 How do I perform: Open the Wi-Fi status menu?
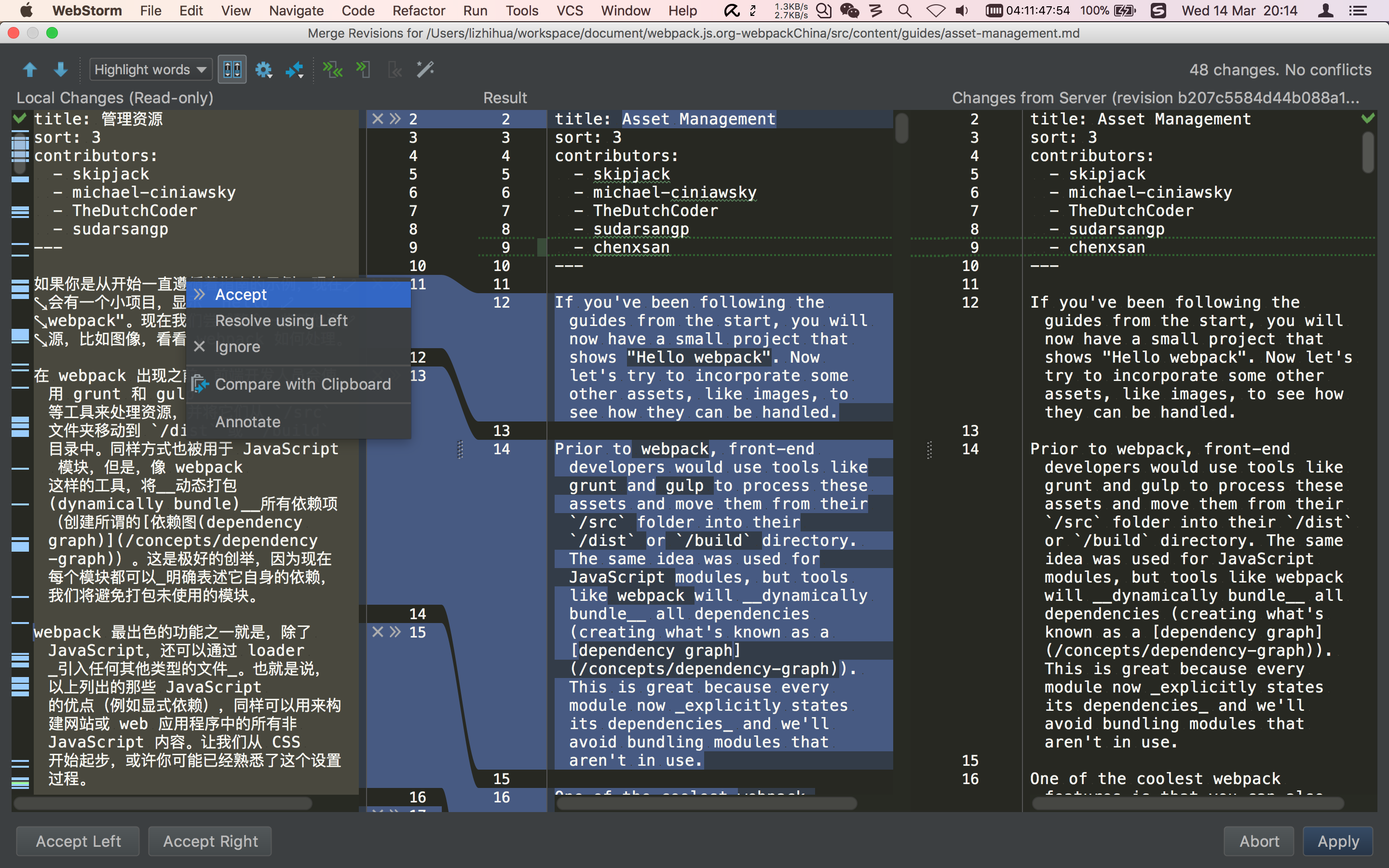click(936, 10)
